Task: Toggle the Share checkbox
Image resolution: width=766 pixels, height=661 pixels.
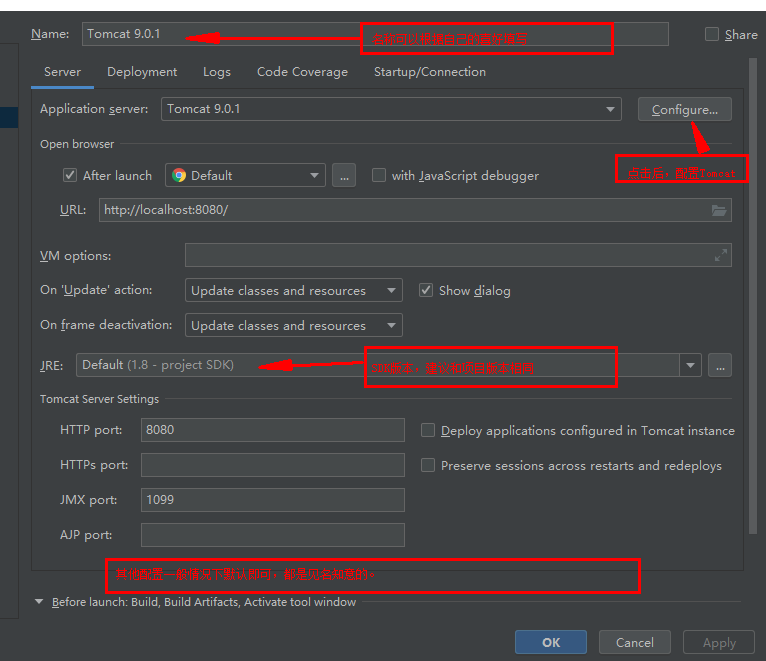Action: [x=712, y=34]
